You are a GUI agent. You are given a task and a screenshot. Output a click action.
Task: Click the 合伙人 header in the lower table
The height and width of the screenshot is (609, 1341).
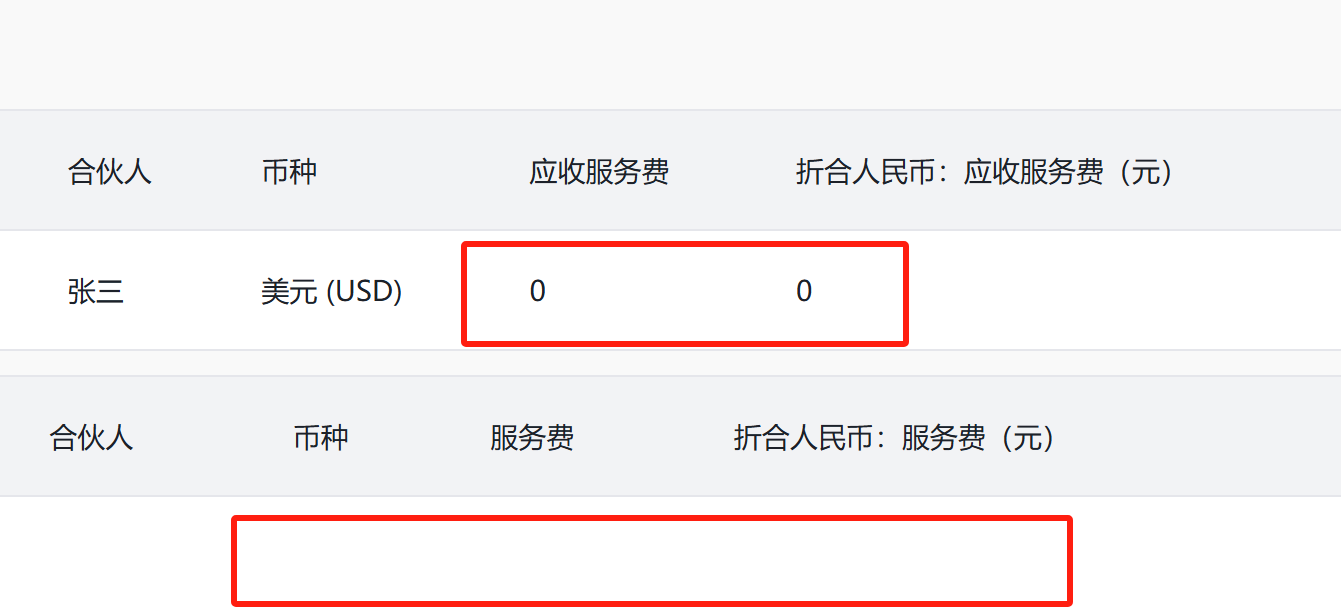tap(91, 438)
